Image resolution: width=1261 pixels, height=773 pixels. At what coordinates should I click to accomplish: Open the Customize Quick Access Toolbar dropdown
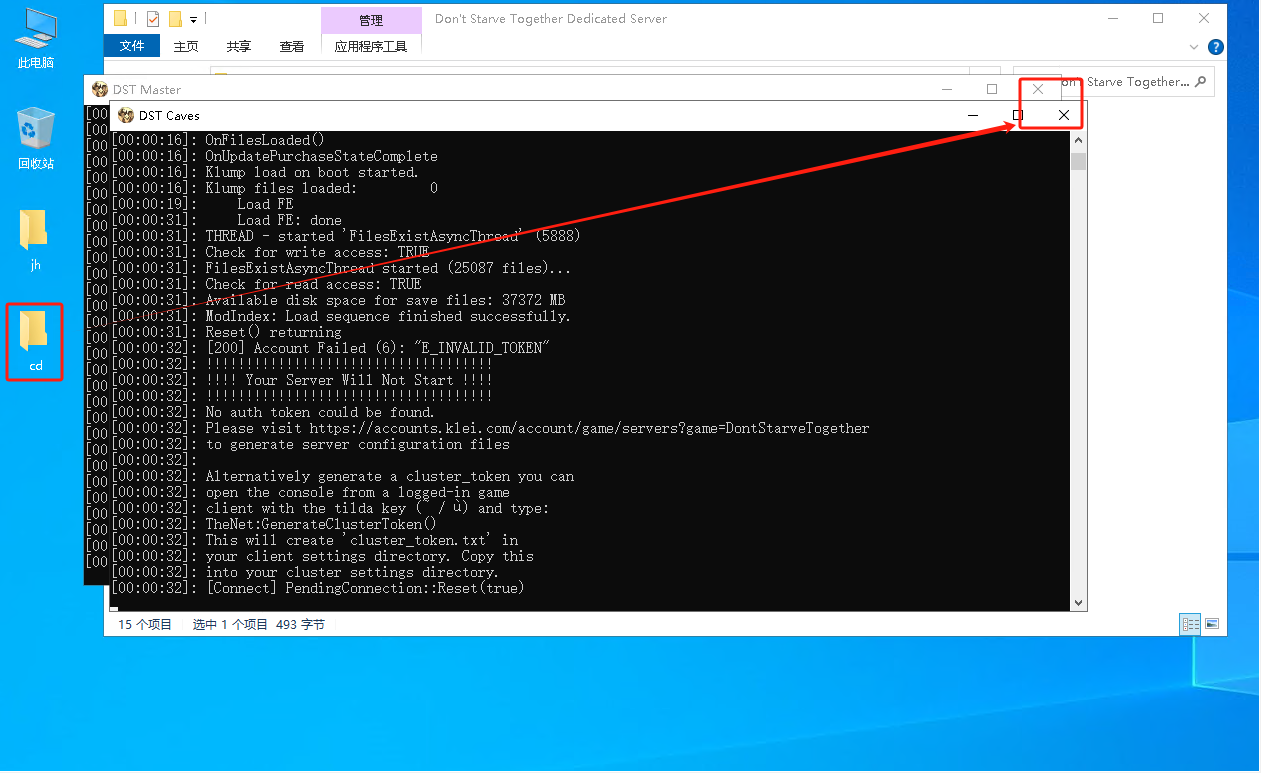(x=193, y=19)
